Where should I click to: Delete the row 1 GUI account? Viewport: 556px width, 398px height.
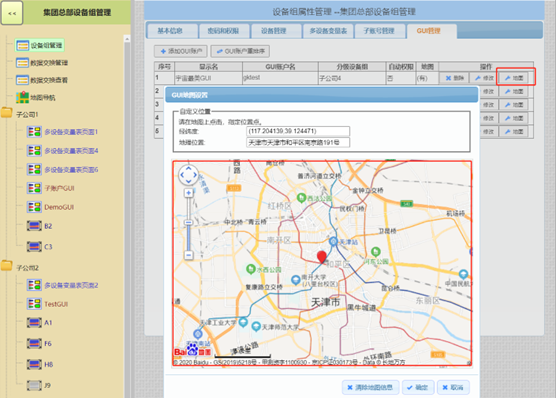(454, 78)
